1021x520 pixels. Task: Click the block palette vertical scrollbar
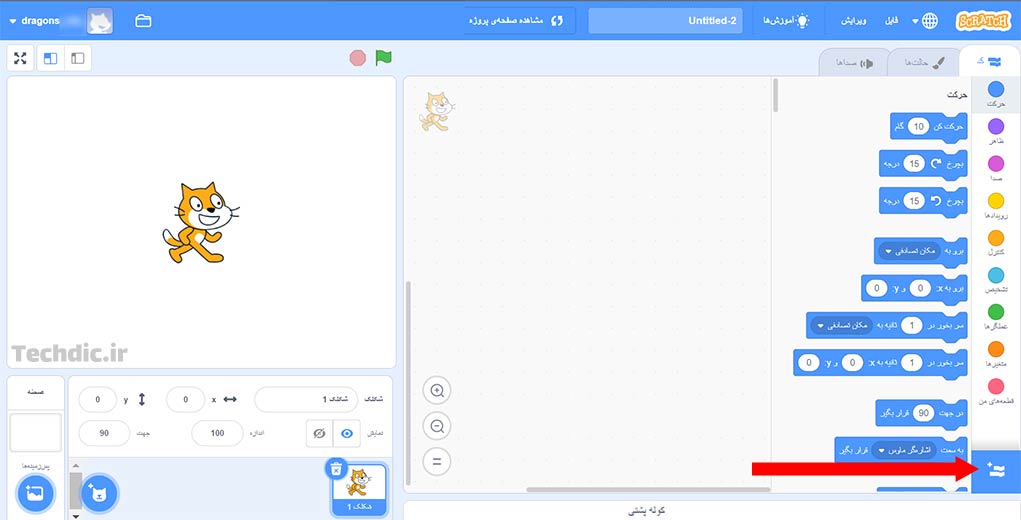tap(775, 95)
